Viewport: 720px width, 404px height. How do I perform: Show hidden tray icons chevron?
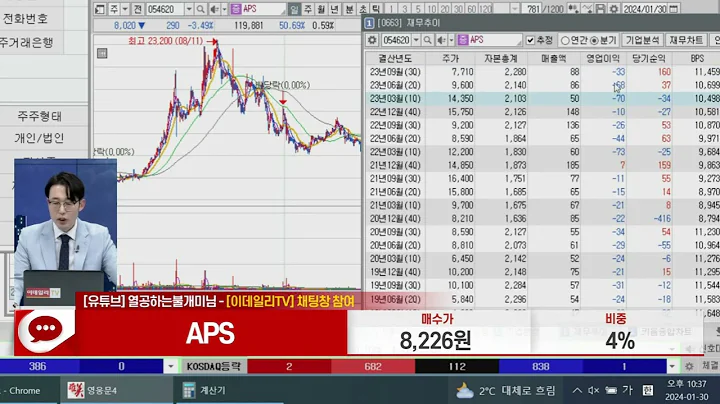(577, 390)
